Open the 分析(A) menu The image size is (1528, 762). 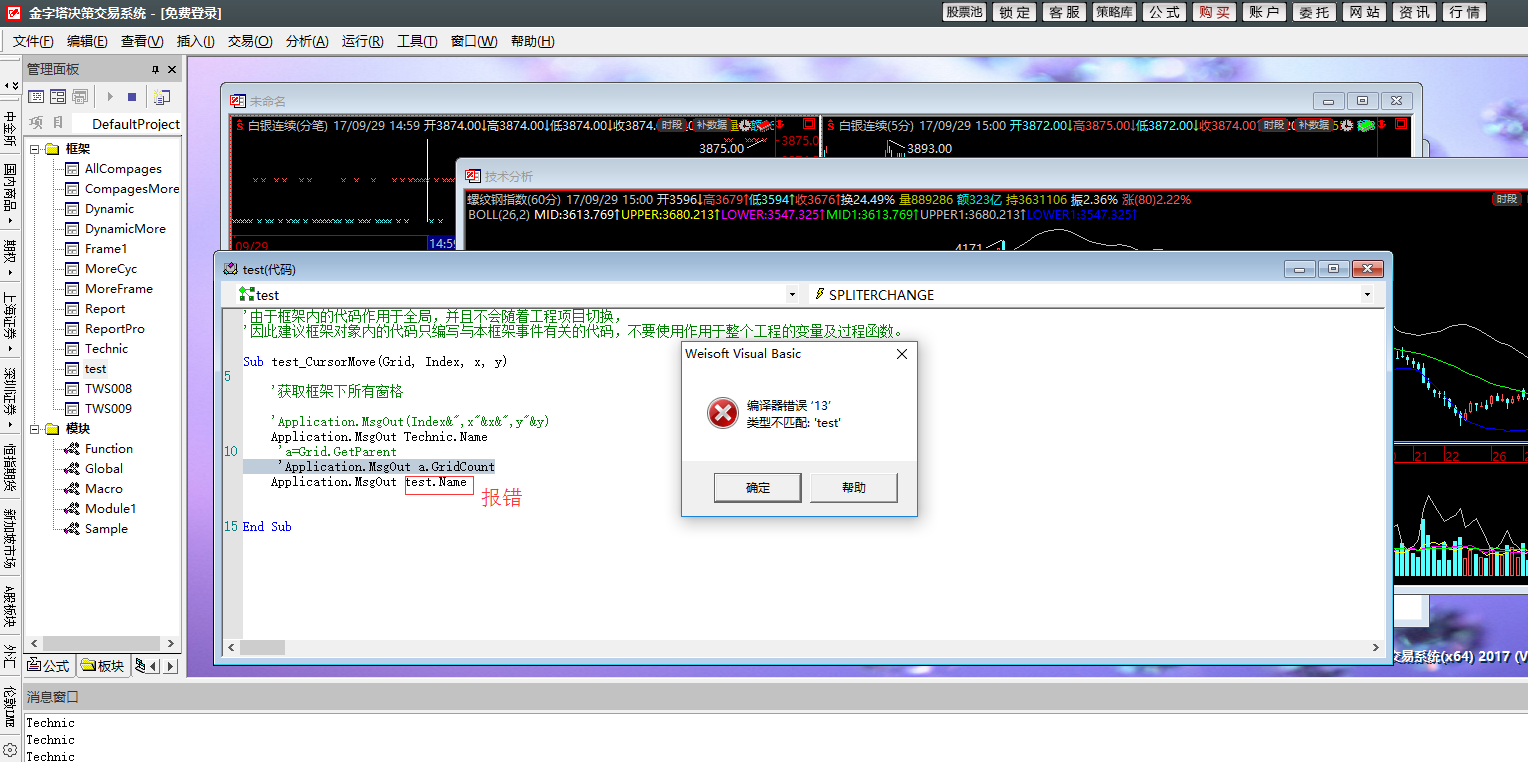tap(307, 41)
